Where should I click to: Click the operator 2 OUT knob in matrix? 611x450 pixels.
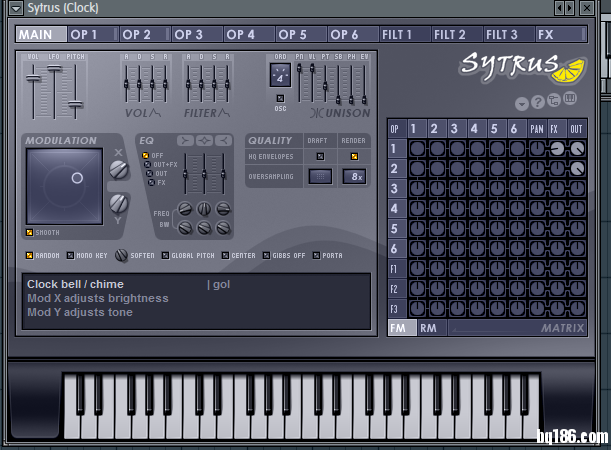pyautogui.click(x=577, y=169)
